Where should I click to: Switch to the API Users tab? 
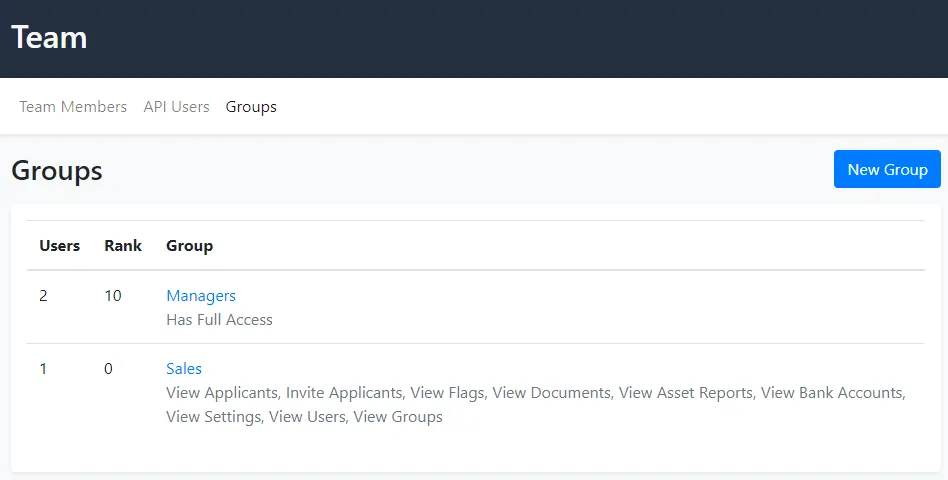click(x=176, y=107)
